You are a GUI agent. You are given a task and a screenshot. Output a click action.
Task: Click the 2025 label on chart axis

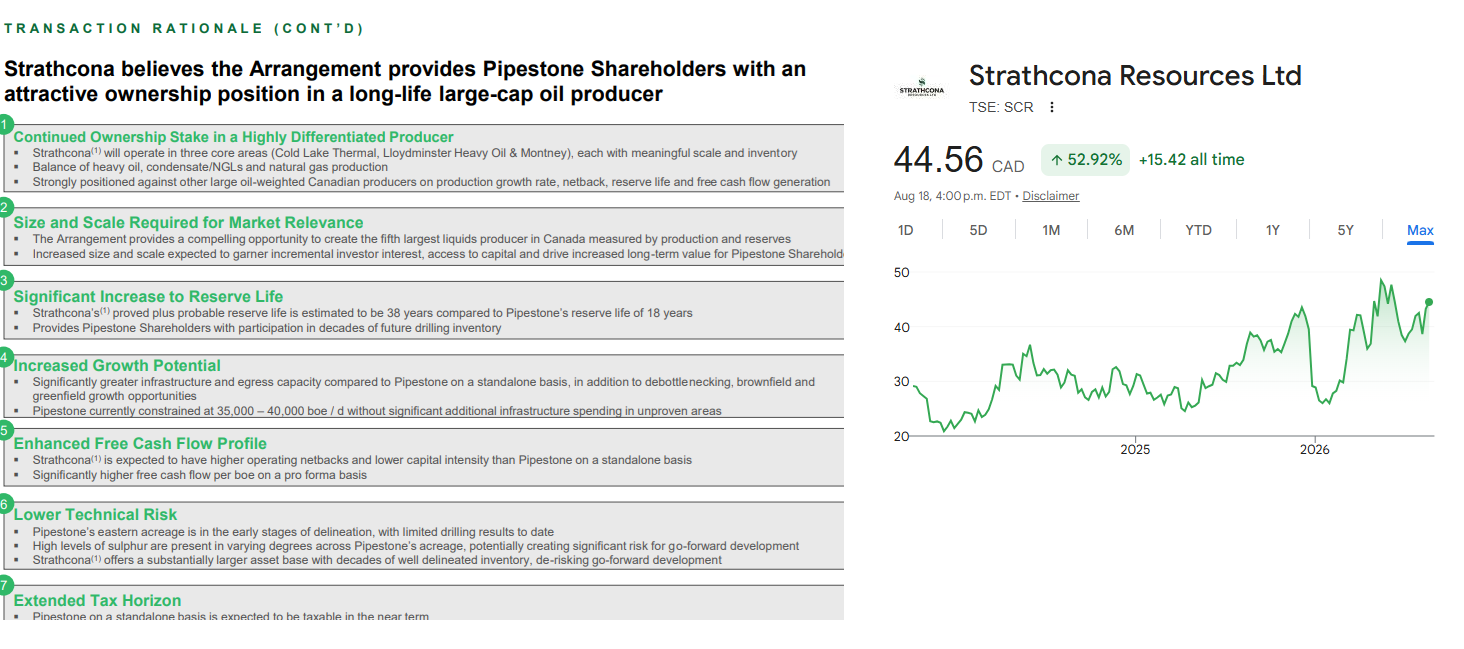click(1135, 450)
